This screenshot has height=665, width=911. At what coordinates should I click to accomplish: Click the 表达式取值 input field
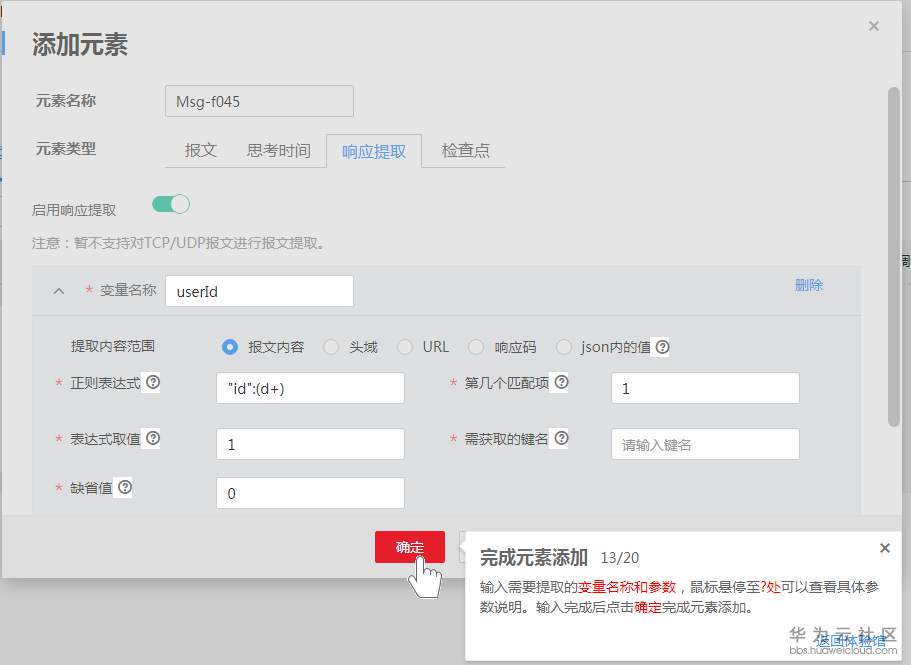click(x=310, y=444)
